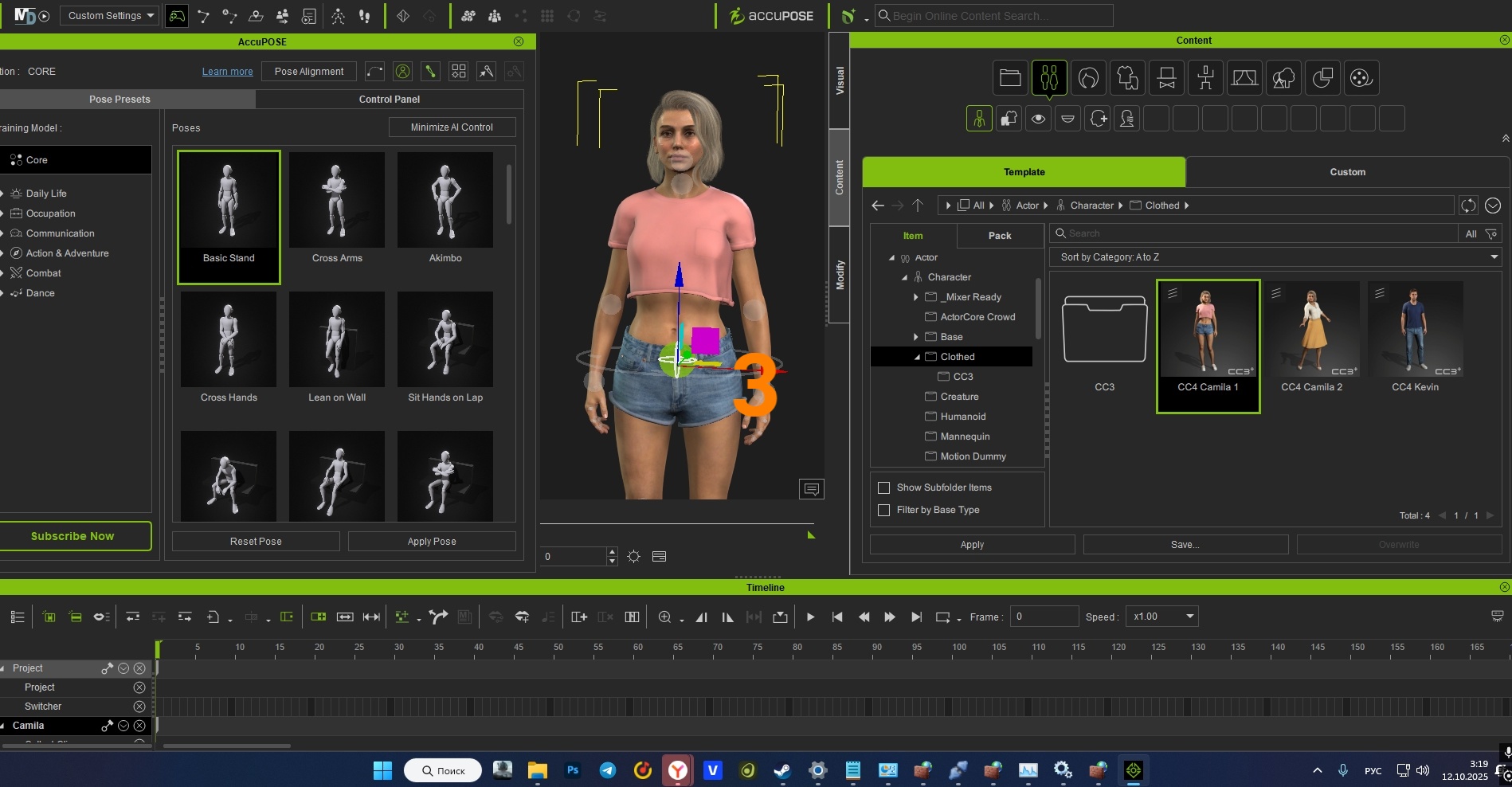The height and width of the screenshot is (787, 1512).
Task: Open the Learn more link
Action: 227,72
